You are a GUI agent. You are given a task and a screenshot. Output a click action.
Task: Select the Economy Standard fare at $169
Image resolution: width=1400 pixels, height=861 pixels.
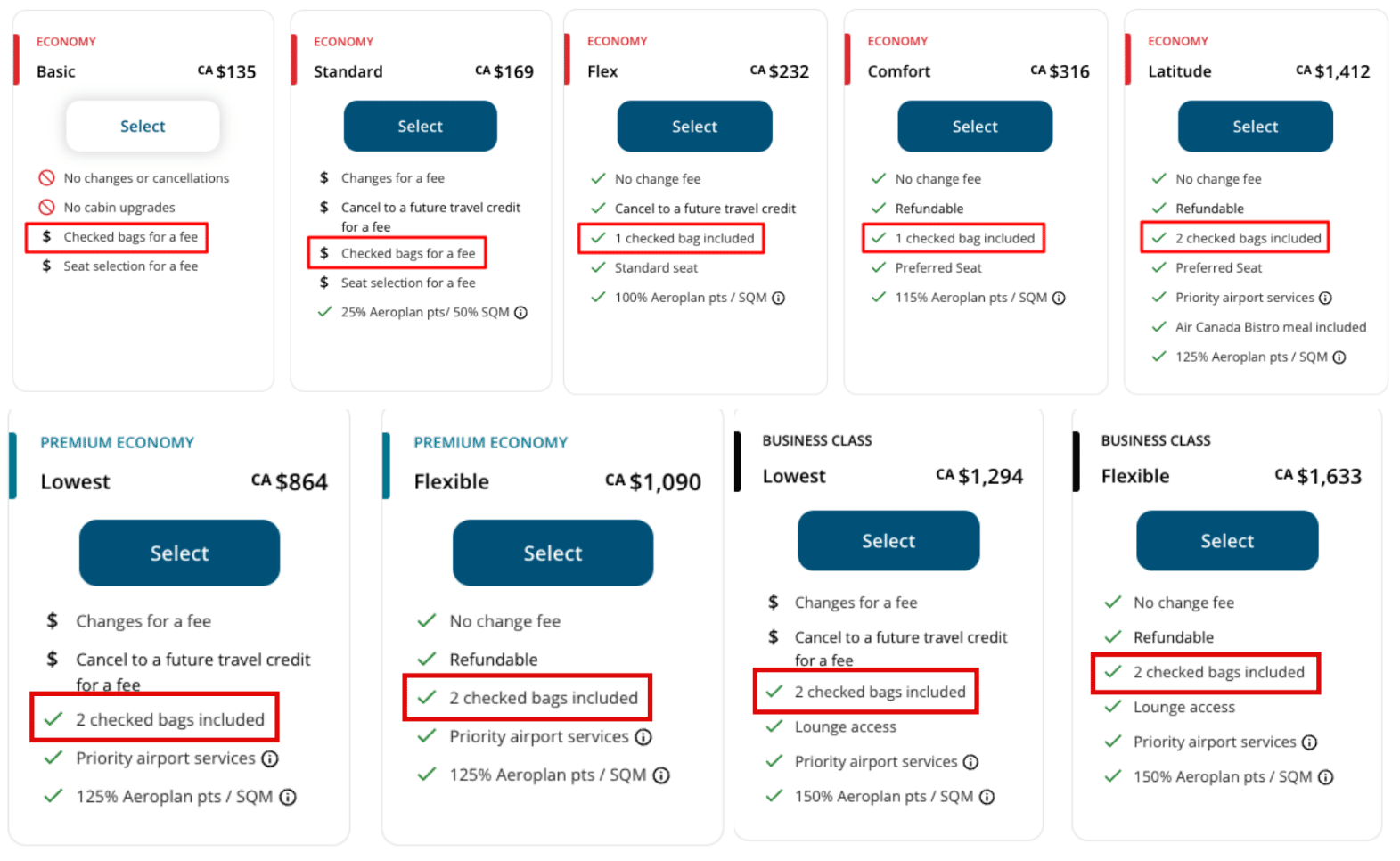pyautogui.click(x=420, y=127)
